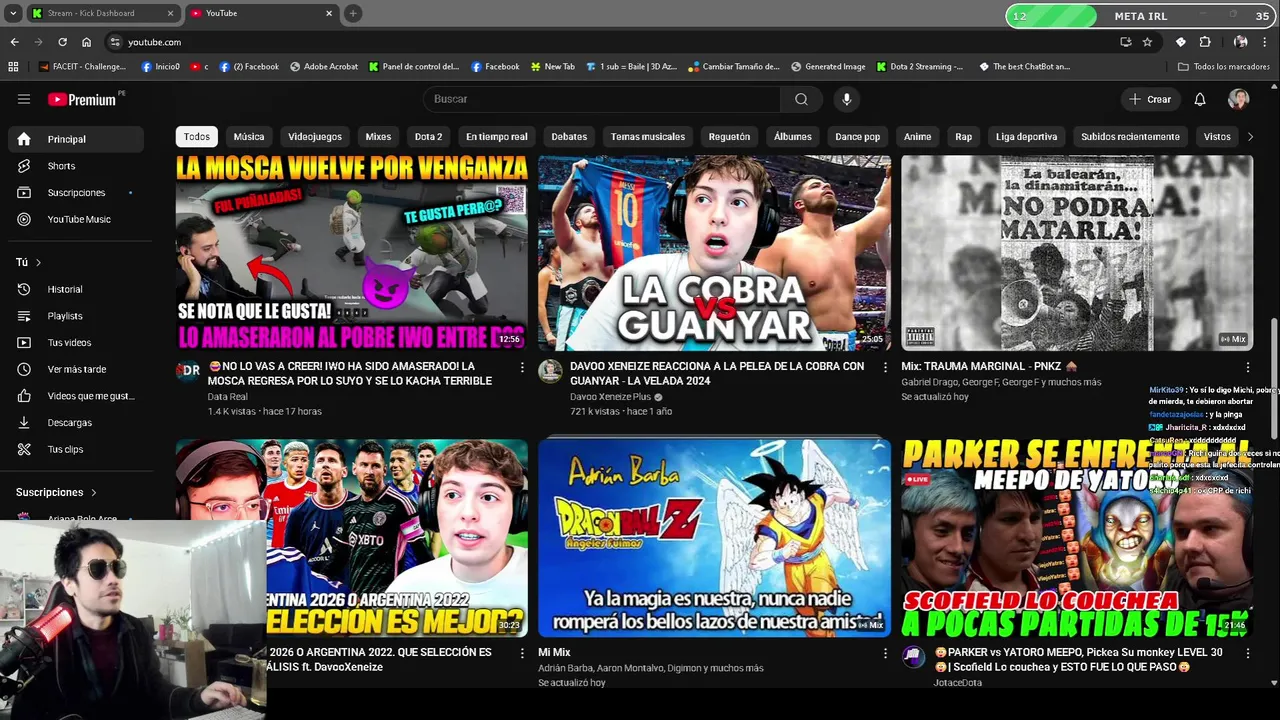Select the Subidos recientemente chip

[x=1130, y=136]
